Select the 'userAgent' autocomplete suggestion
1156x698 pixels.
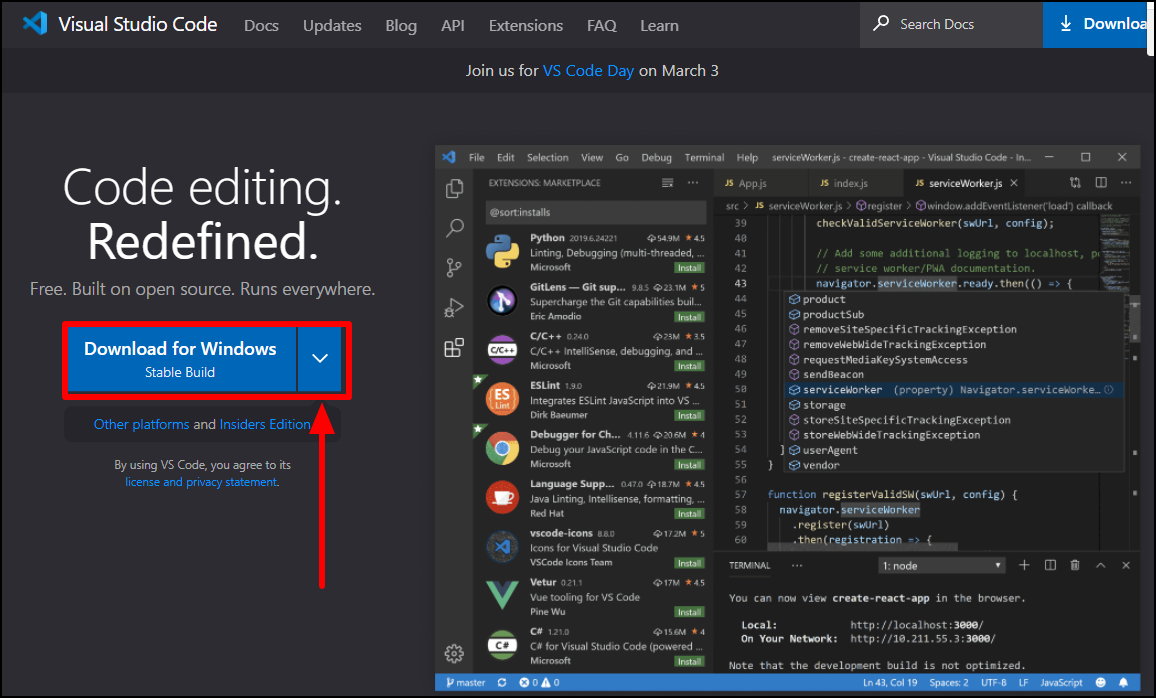955,450
